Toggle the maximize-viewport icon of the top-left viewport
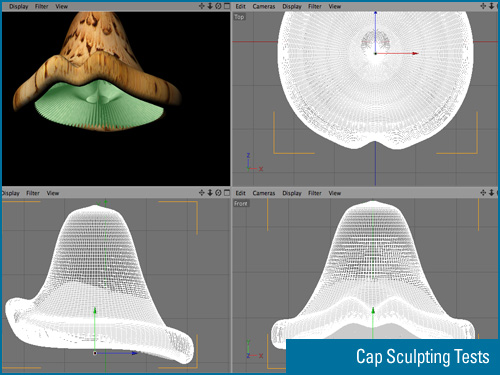 click(x=227, y=6)
